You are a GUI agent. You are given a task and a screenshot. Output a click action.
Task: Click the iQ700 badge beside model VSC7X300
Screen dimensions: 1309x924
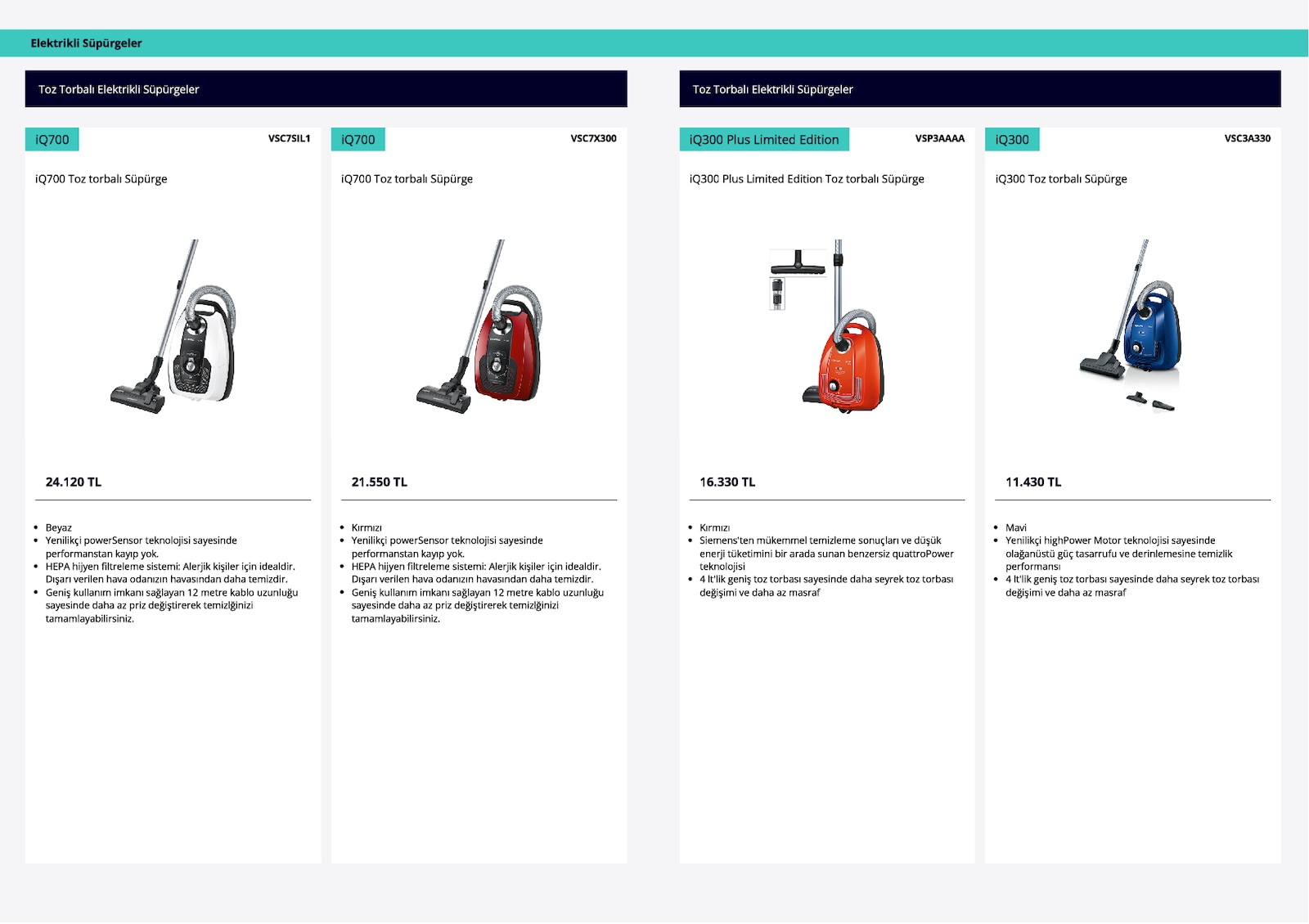[358, 140]
